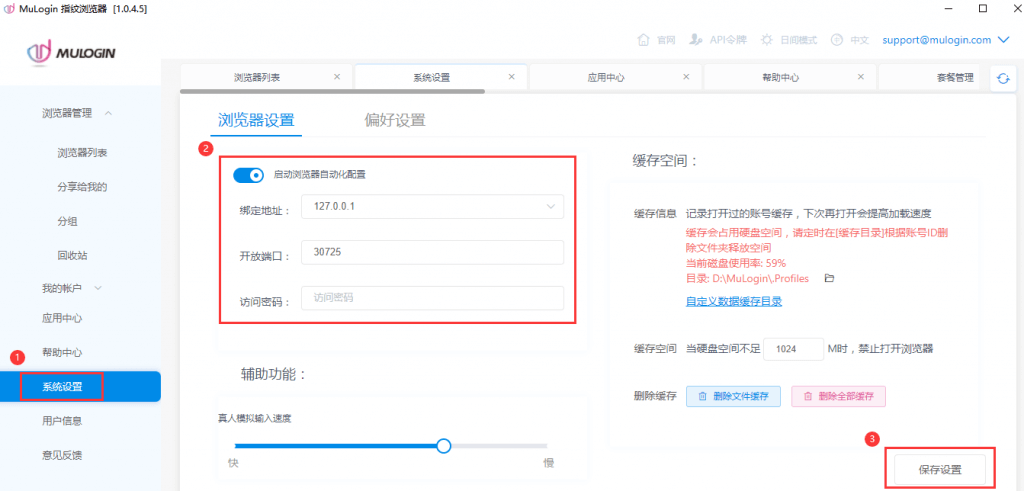Open the cache folder icon next to D:\MuLogin\.Profiles
Image resolution: width=1024 pixels, height=491 pixels.
tap(828, 278)
